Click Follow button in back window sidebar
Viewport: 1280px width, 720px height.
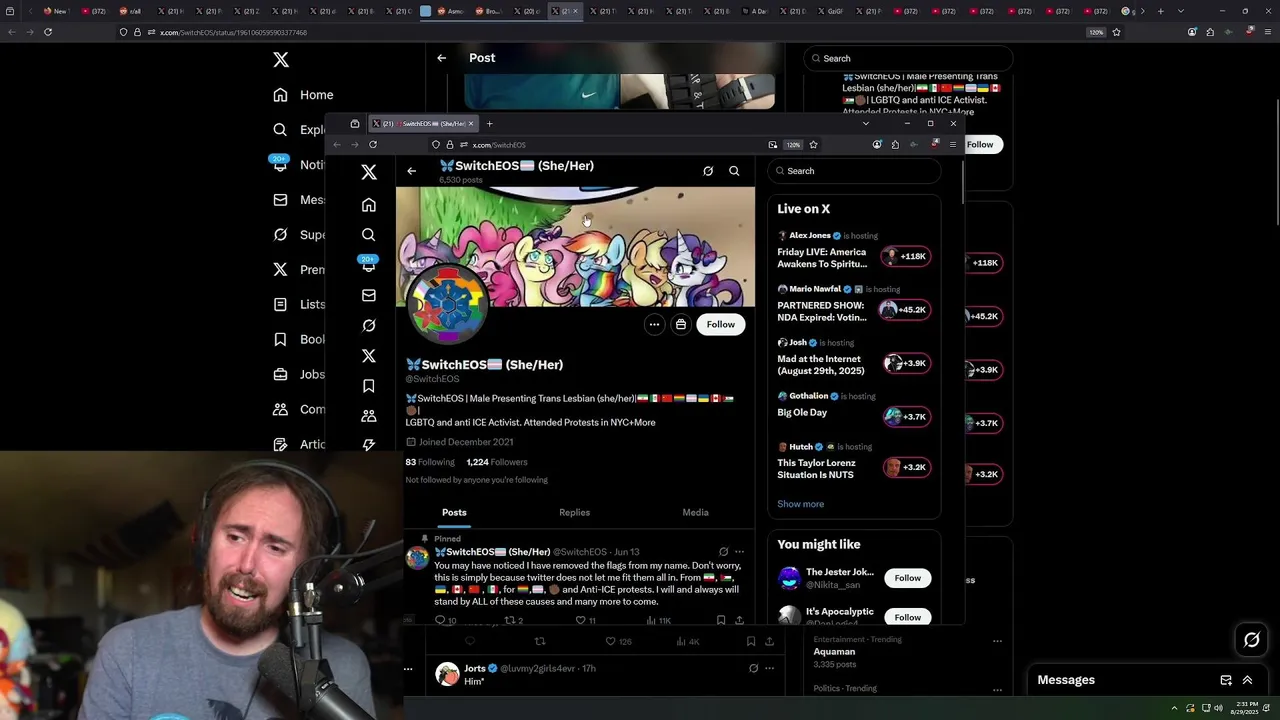(x=980, y=145)
